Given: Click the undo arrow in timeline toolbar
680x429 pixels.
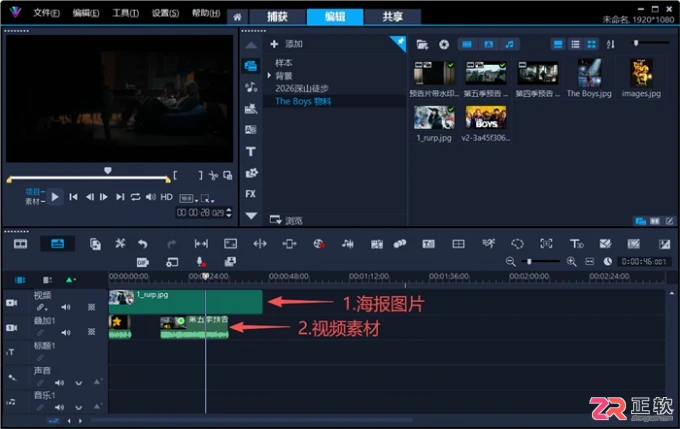Looking at the screenshot, I should coord(143,244).
